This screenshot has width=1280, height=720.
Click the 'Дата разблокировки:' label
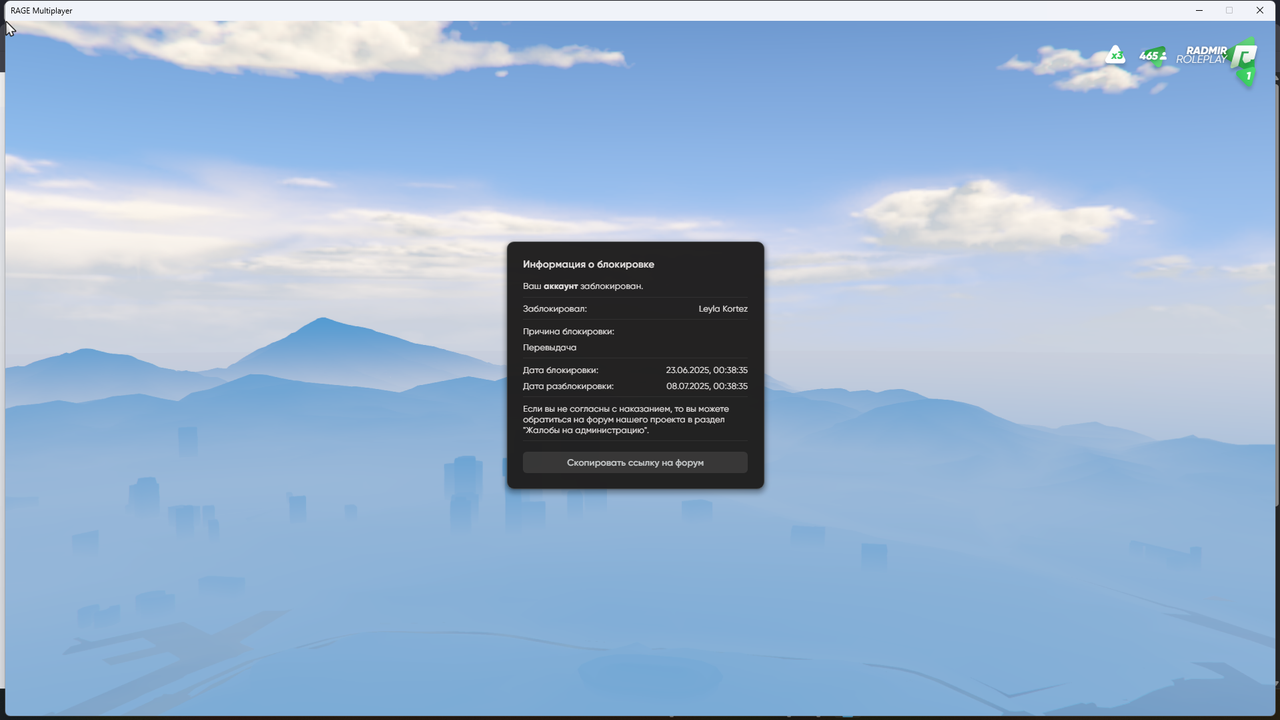[568, 386]
